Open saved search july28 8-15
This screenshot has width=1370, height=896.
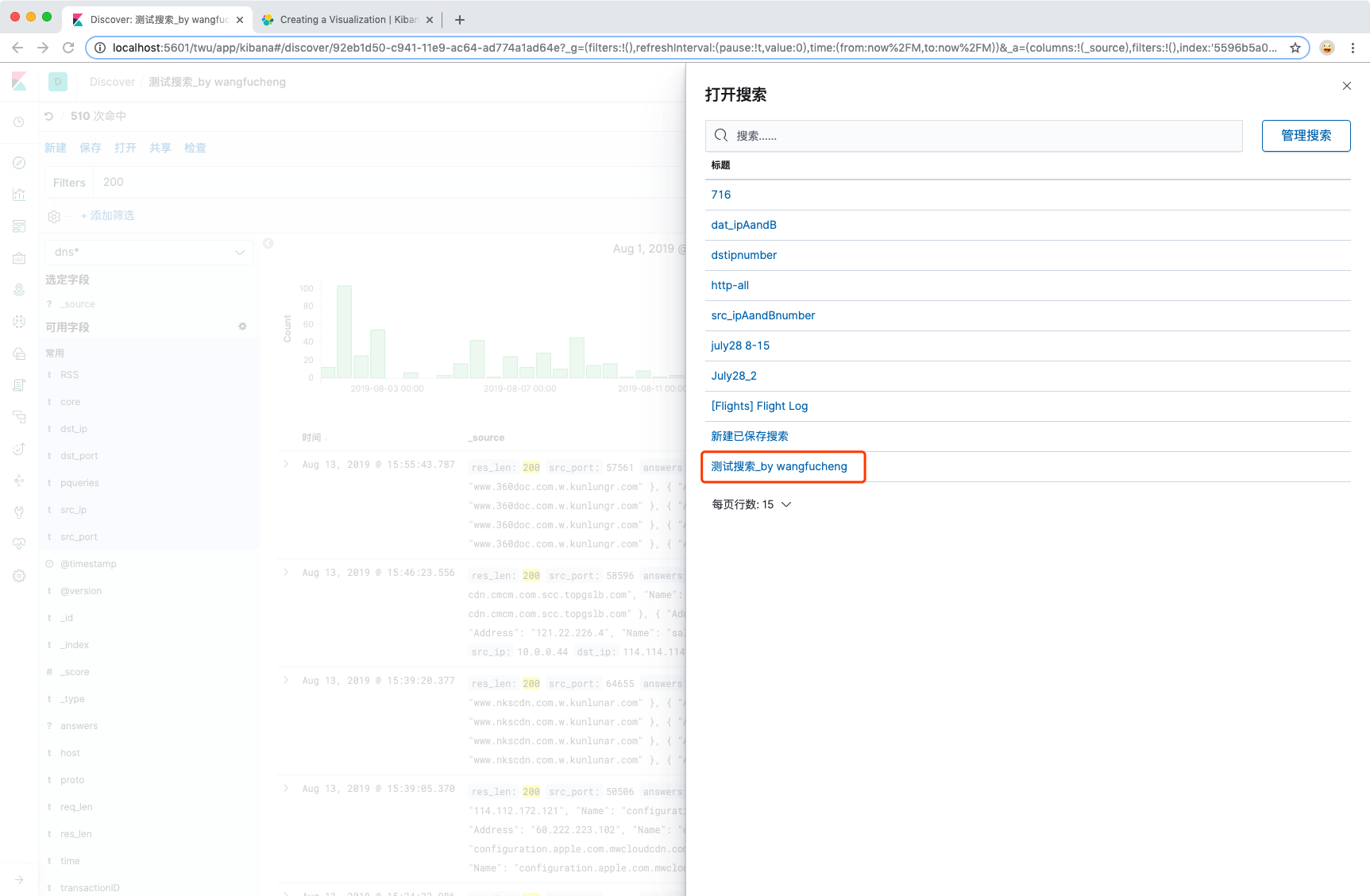(x=739, y=346)
